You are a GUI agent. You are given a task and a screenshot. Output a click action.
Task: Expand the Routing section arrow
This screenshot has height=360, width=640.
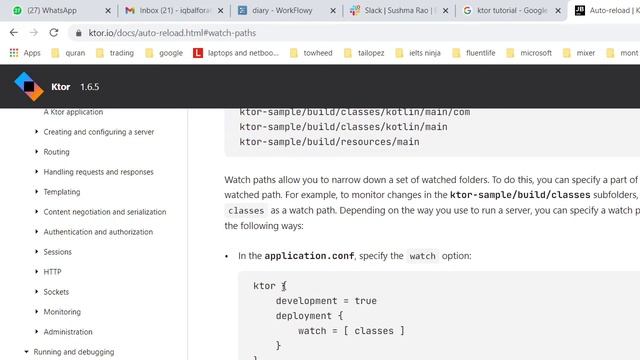[x=36, y=152]
